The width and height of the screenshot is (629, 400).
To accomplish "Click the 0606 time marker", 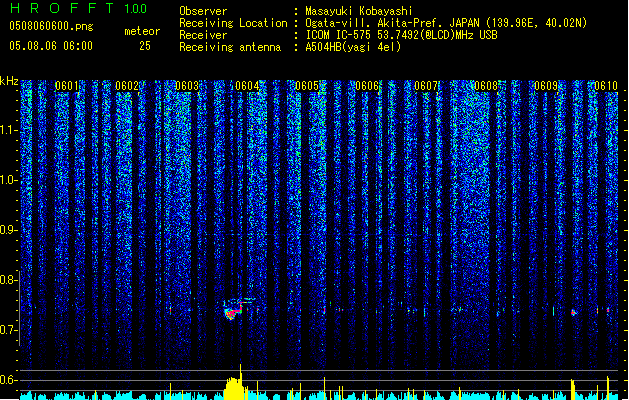I will coord(367,86).
